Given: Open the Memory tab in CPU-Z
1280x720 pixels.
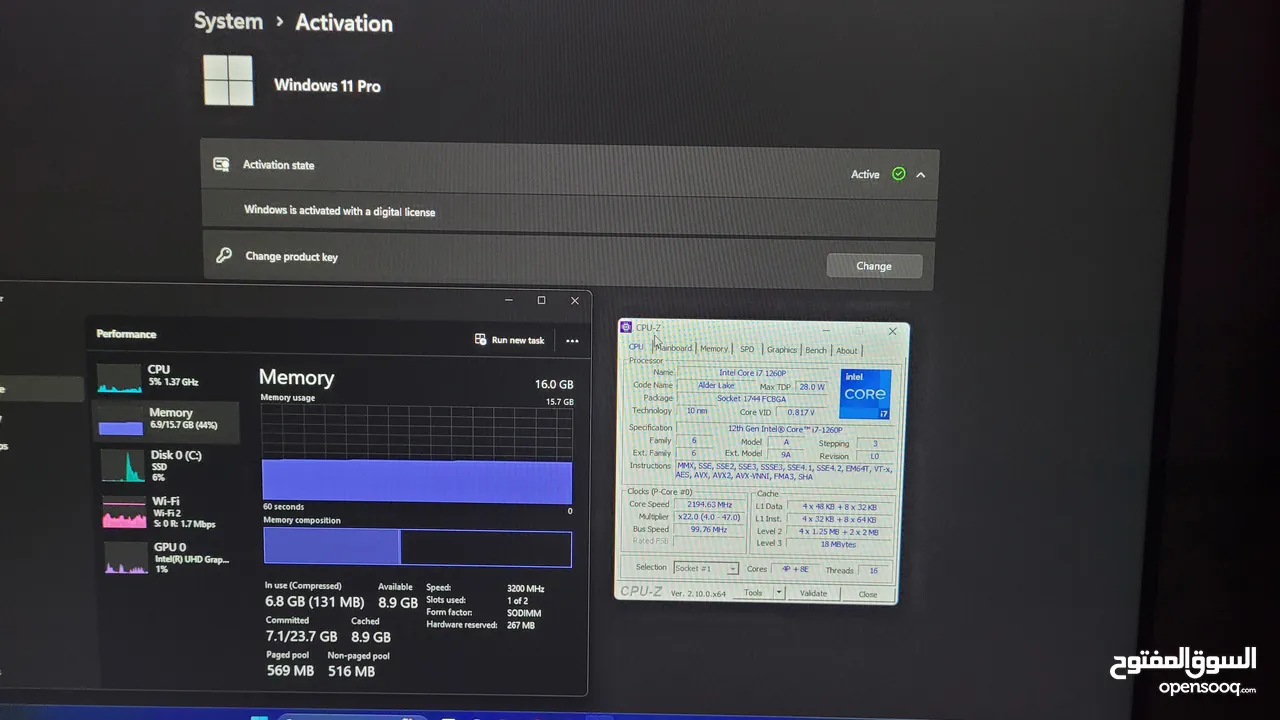Looking at the screenshot, I should [714, 349].
